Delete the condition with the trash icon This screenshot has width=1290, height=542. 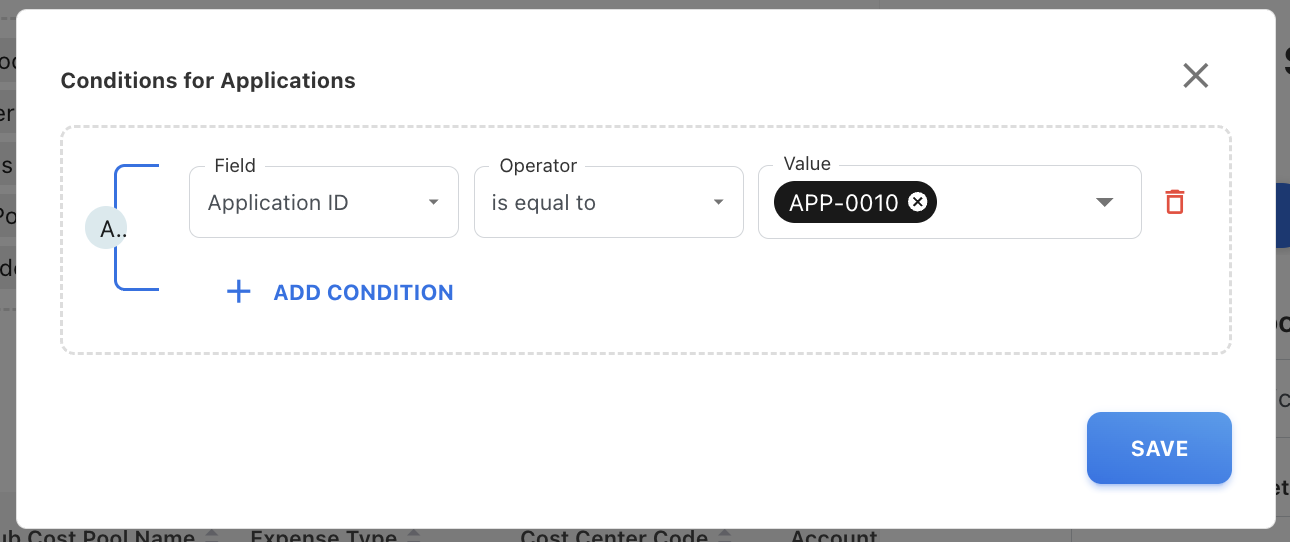(x=1175, y=202)
